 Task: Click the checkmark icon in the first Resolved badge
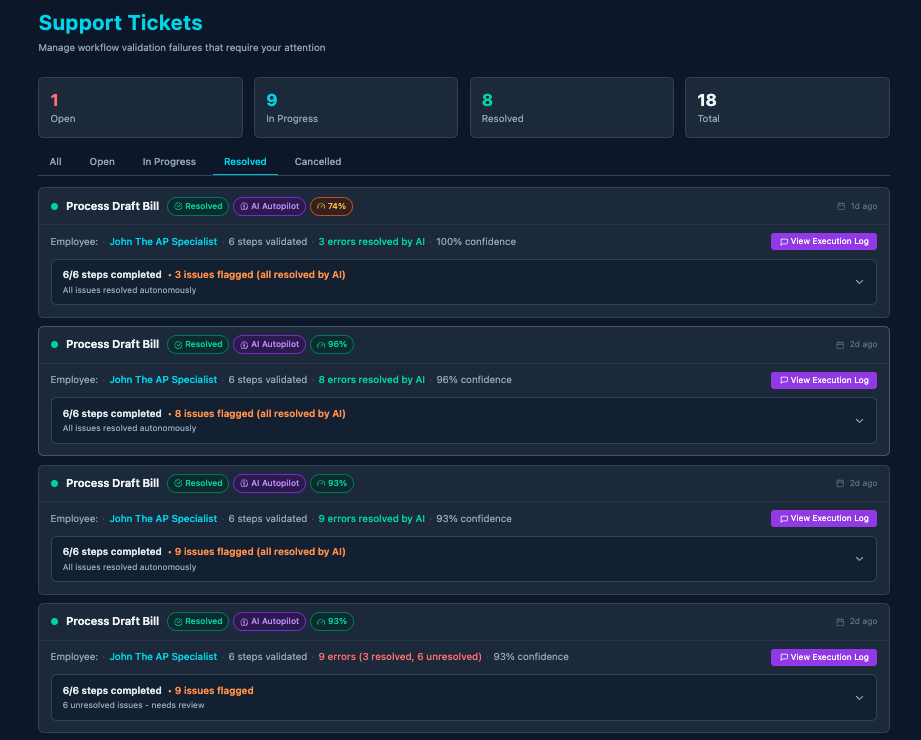178,206
